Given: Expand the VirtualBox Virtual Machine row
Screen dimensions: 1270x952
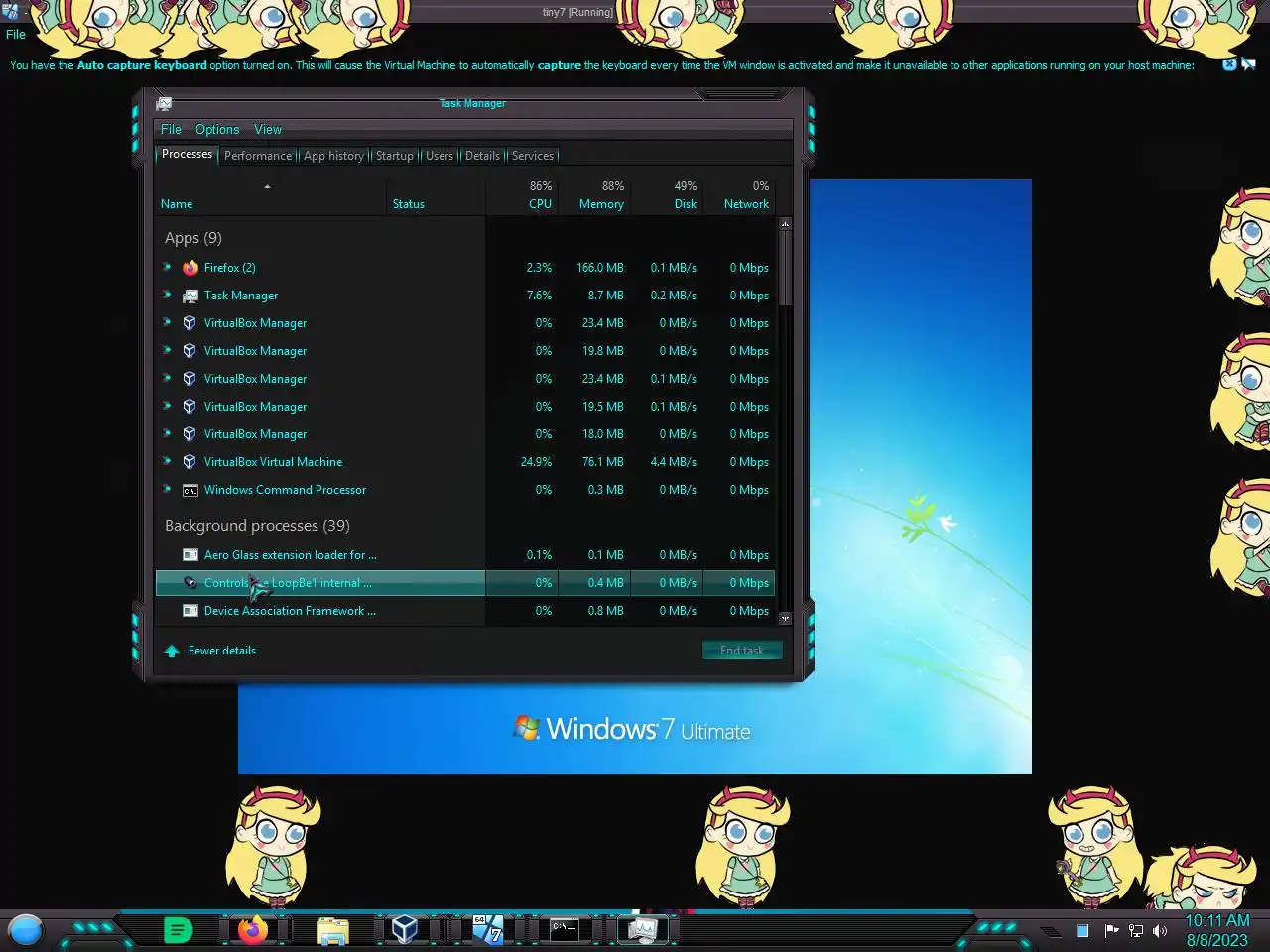Looking at the screenshot, I should coord(167,461).
